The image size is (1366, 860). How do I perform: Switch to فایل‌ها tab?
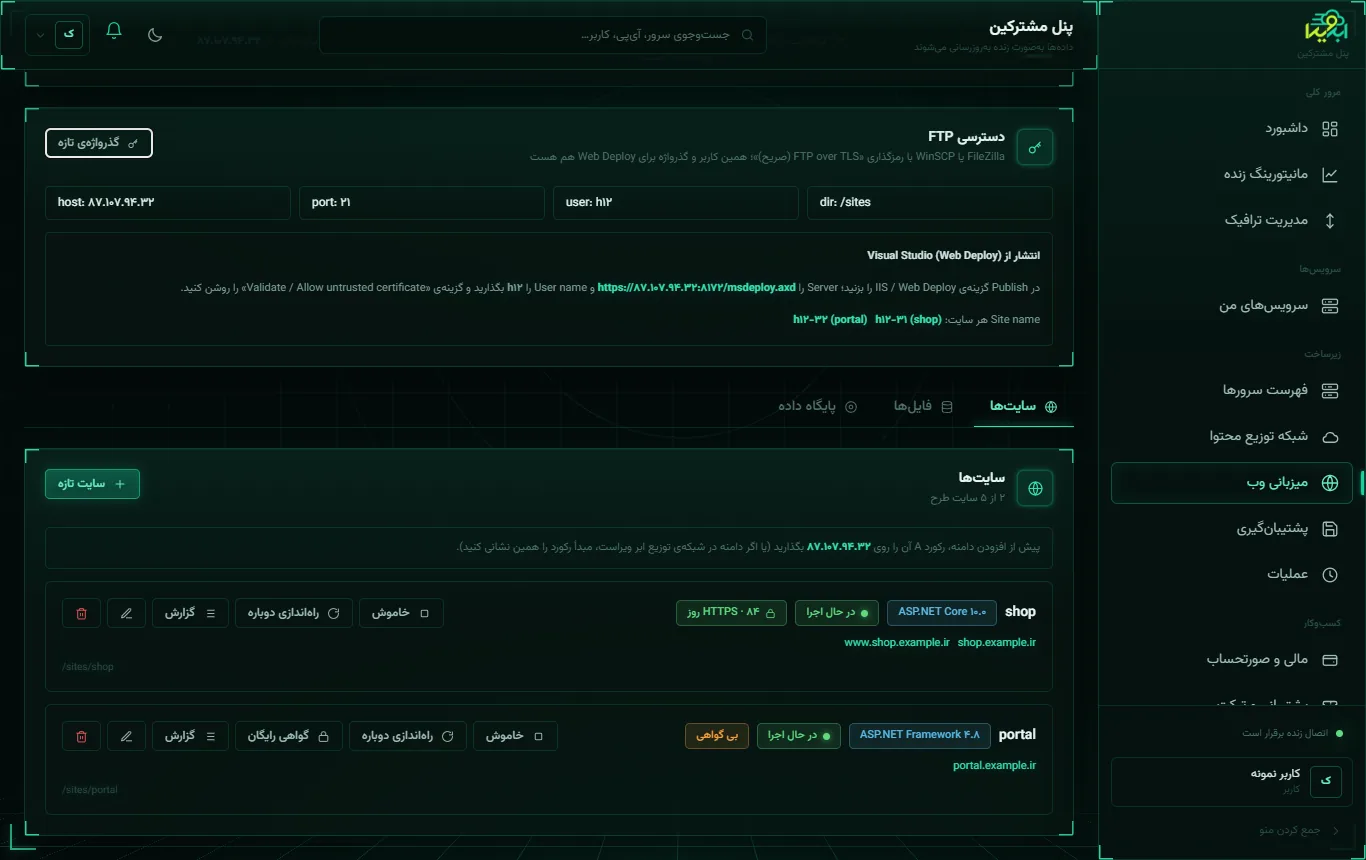coord(923,406)
